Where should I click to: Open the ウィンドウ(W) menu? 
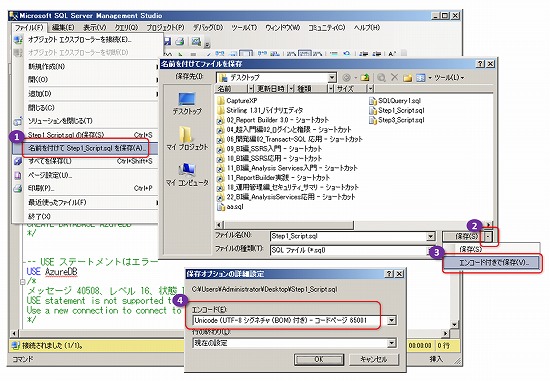pyautogui.click(x=282, y=27)
